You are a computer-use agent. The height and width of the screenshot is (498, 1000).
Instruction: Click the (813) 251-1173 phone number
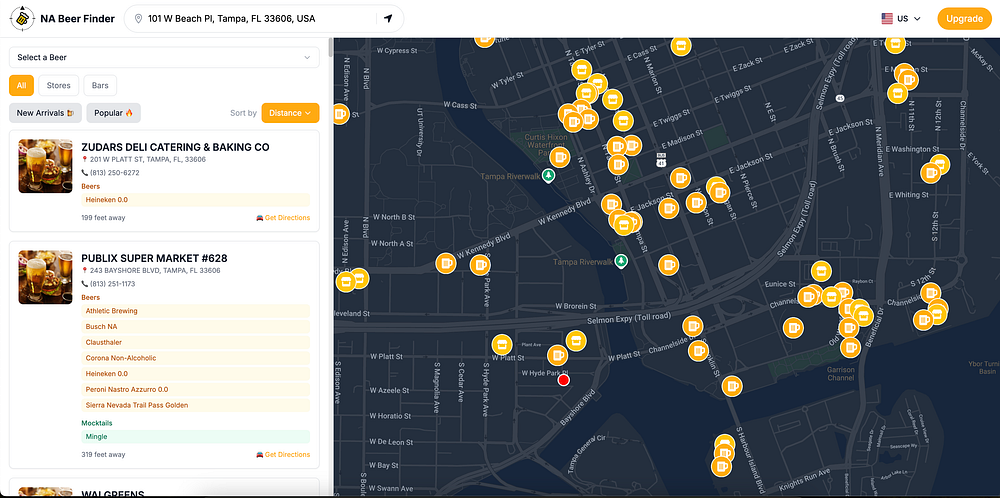[x=115, y=284]
